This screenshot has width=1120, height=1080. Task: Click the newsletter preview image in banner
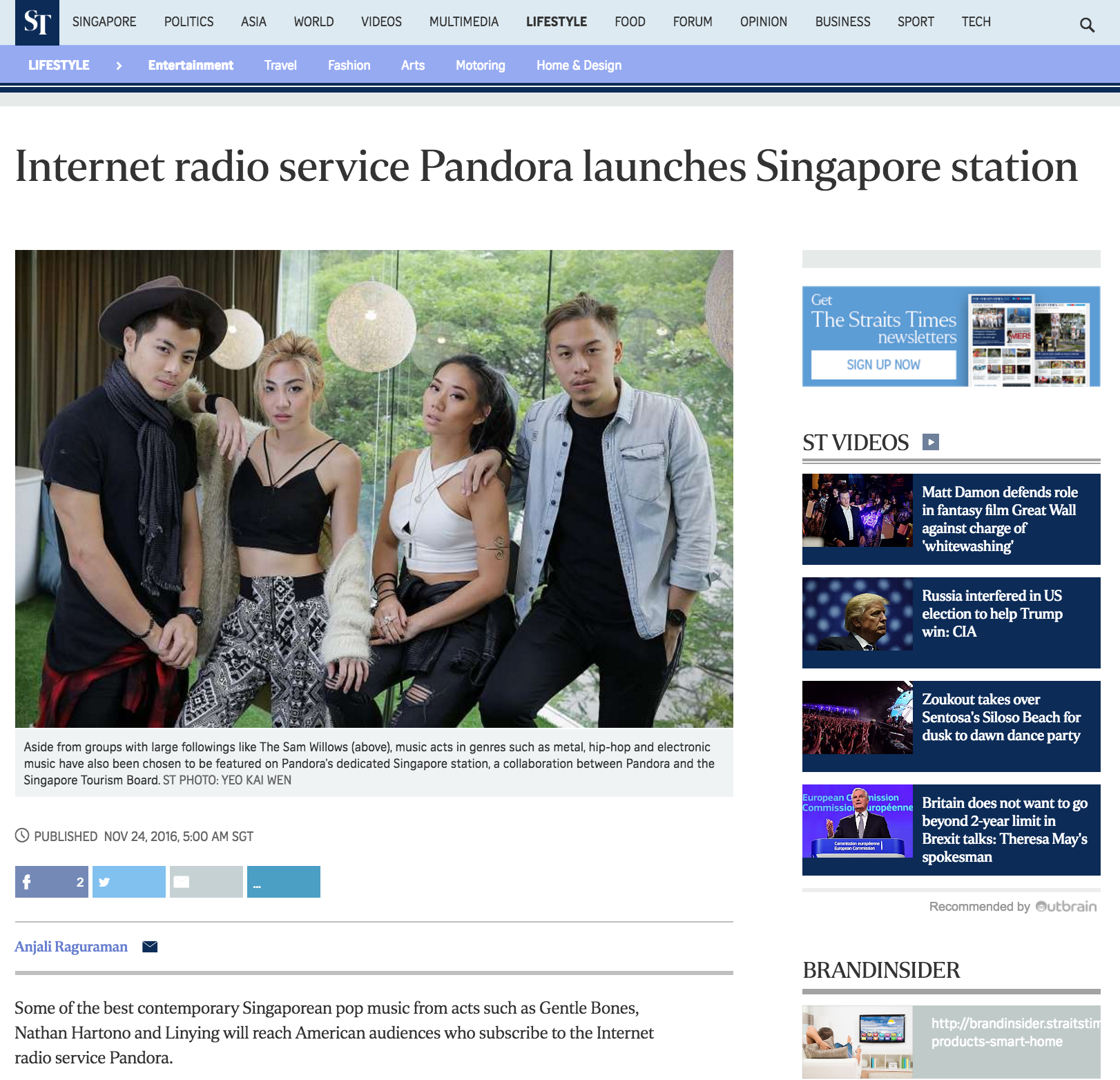click(x=1030, y=339)
